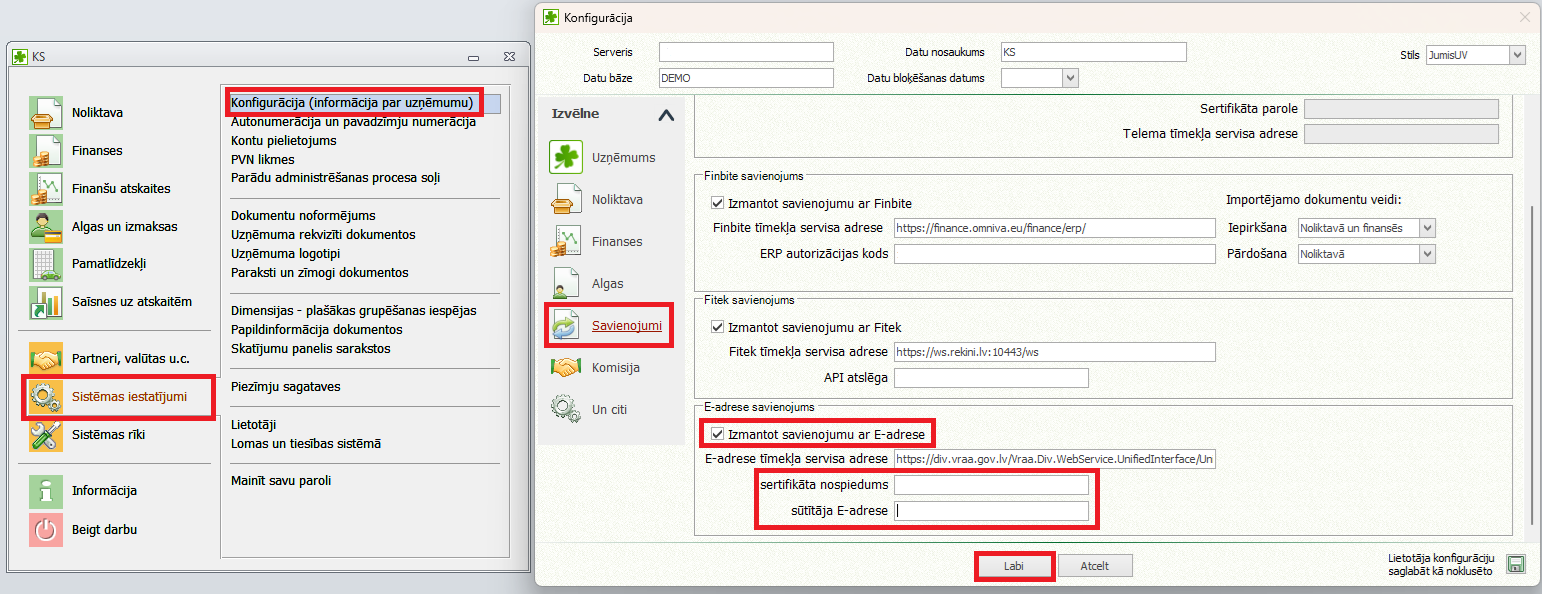Screen dimensions: 1542x594
Task: Click sertifikāta nospiedums field
Action: [991, 485]
